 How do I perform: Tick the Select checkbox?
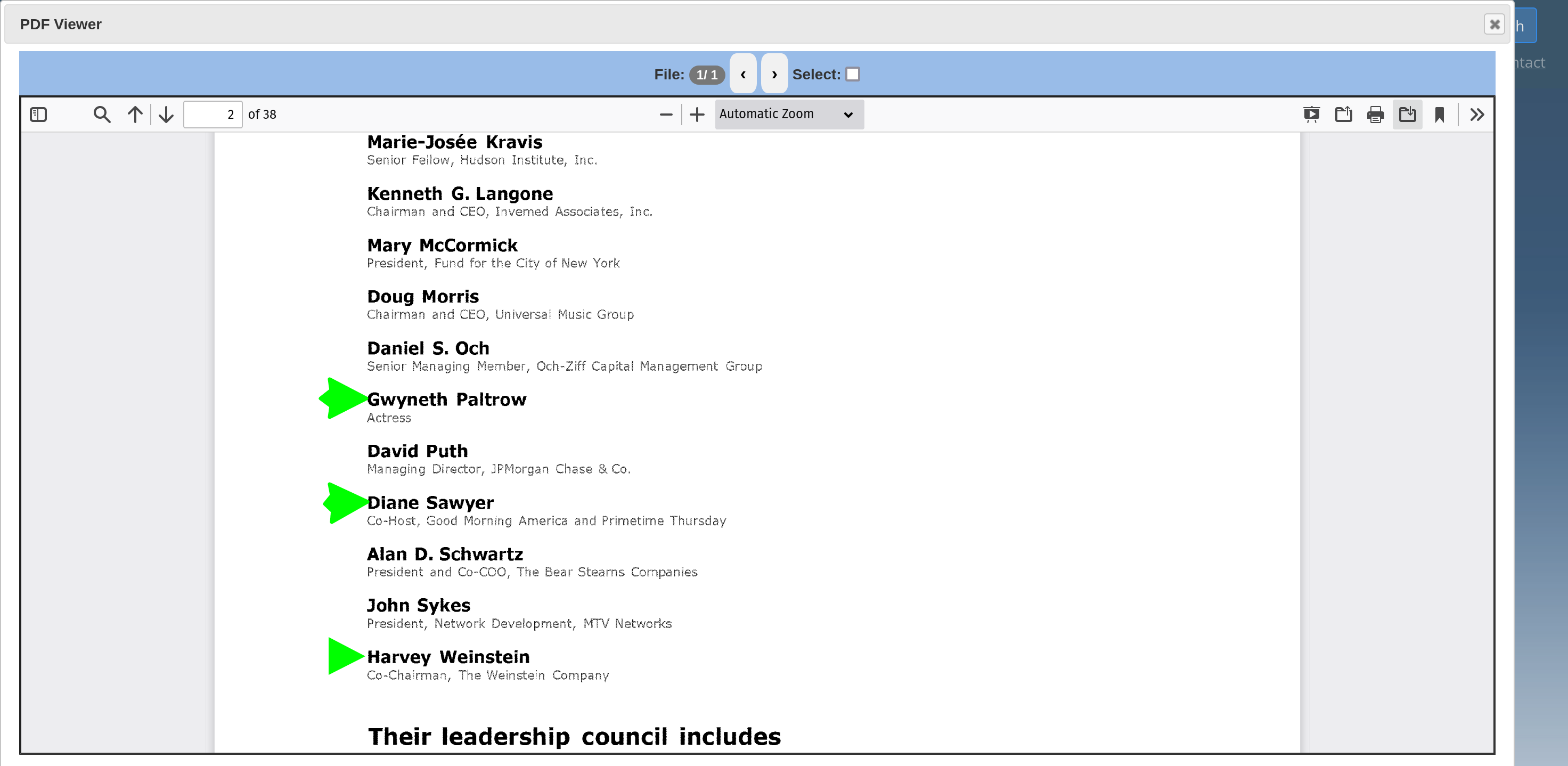pyautogui.click(x=853, y=74)
